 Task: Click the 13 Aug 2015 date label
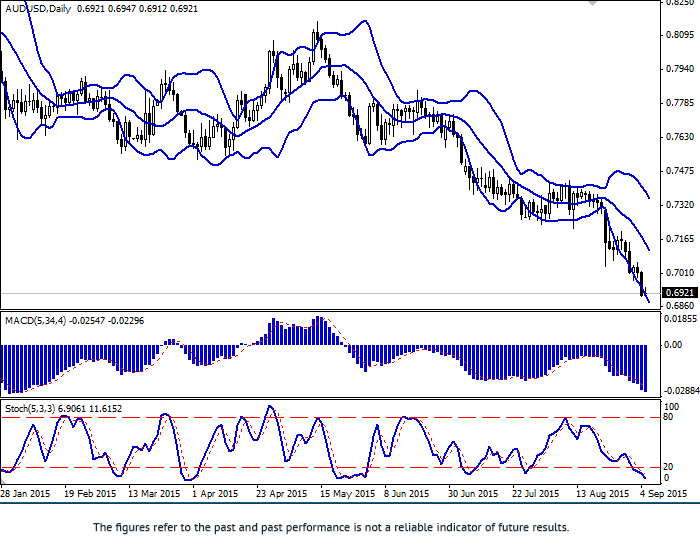pyautogui.click(x=602, y=494)
